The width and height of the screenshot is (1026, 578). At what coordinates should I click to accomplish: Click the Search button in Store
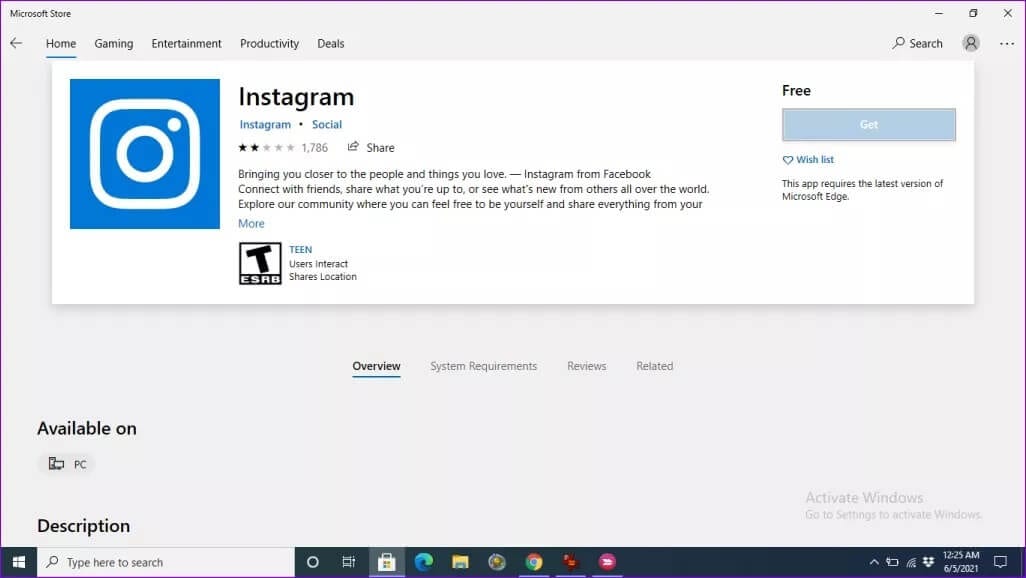point(917,43)
